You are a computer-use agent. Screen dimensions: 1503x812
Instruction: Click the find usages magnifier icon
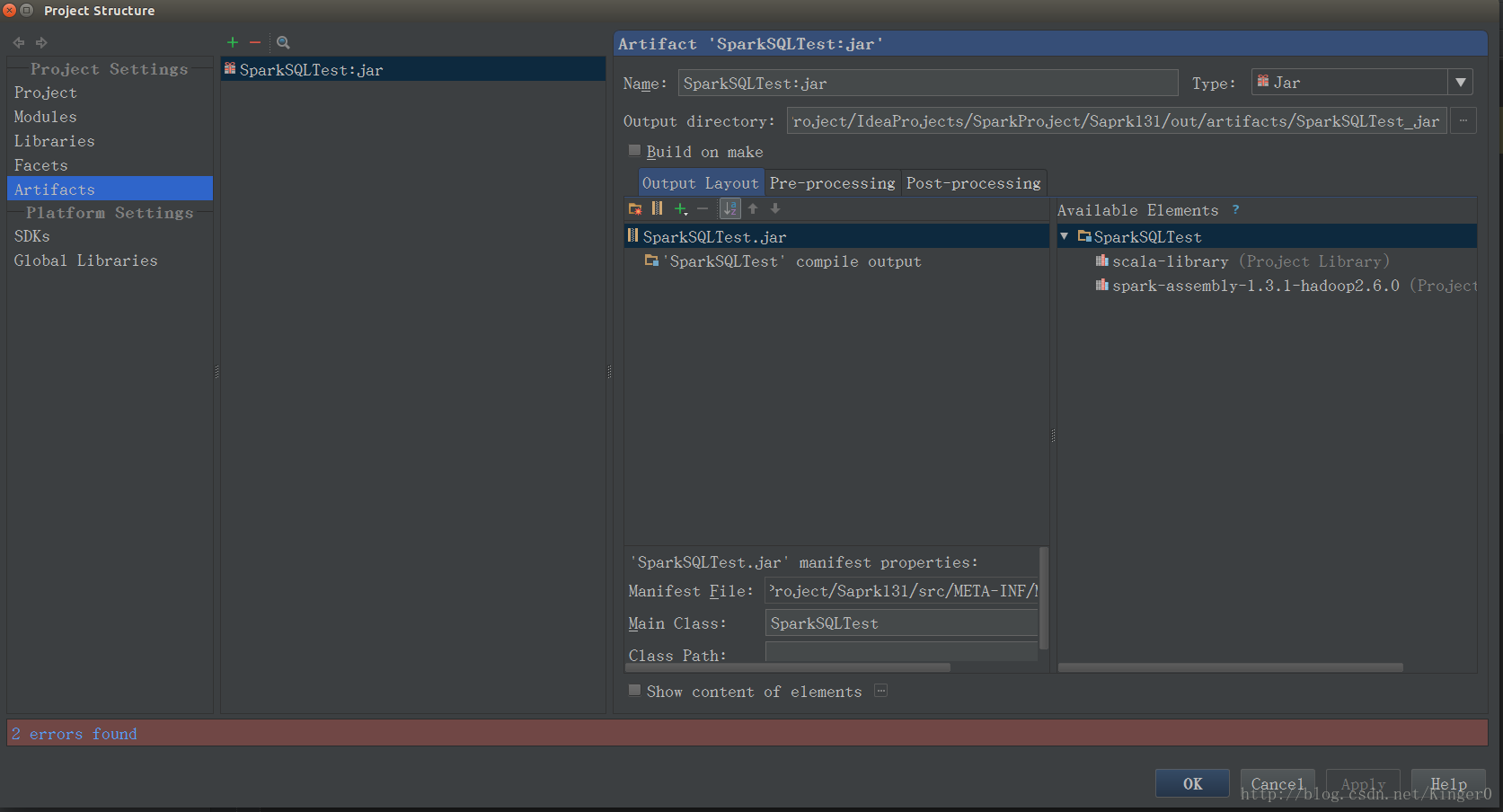coord(283,42)
